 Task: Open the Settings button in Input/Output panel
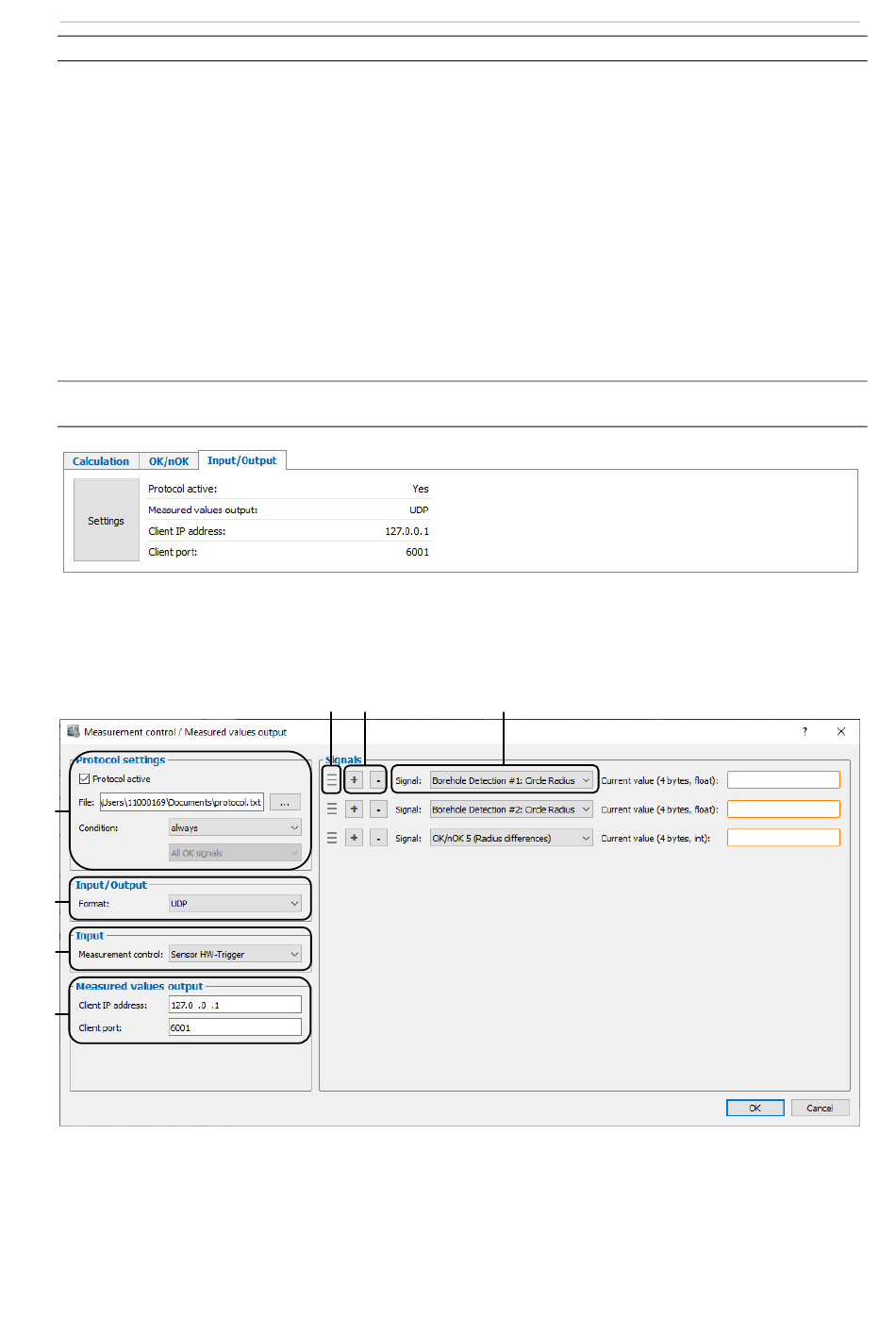pos(107,521)
